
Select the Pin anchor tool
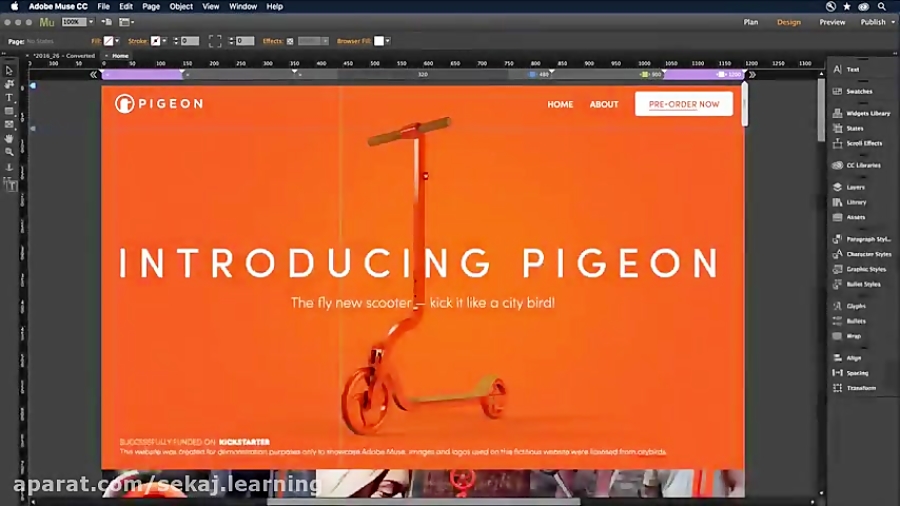9,168
